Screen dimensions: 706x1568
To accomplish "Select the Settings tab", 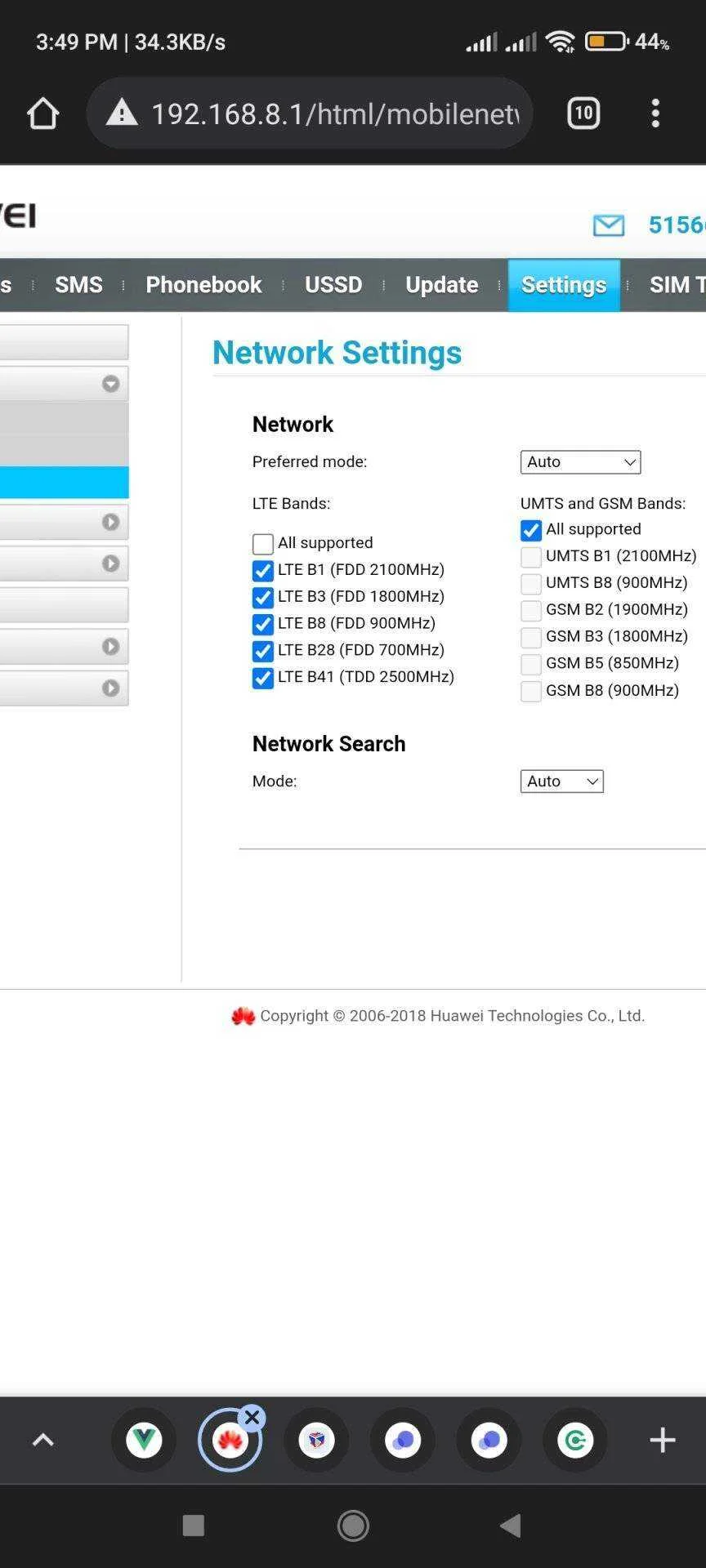I will pyautogui.click(x=564, y=285).
